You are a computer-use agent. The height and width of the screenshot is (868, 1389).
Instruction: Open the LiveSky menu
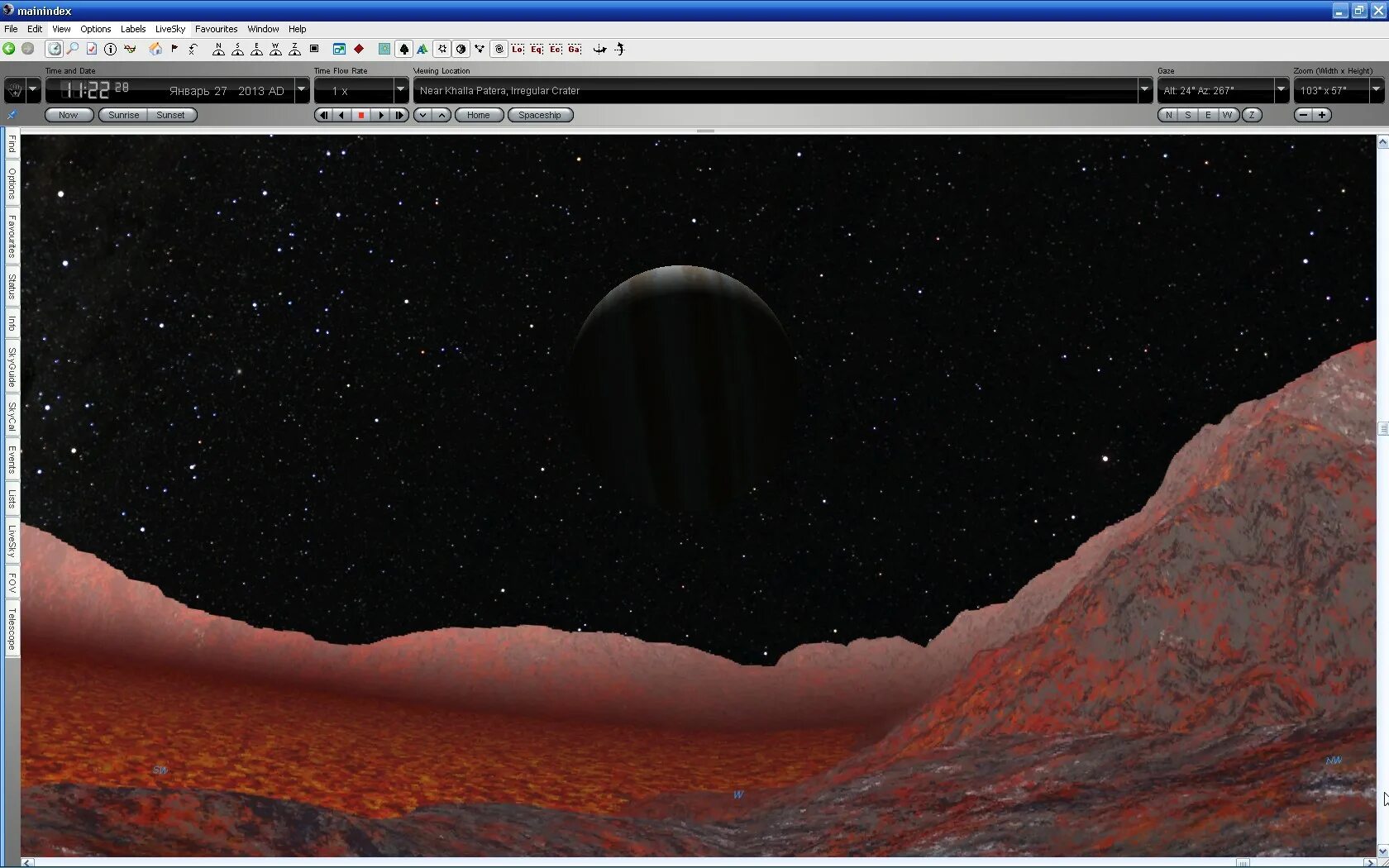pos(170,29)
